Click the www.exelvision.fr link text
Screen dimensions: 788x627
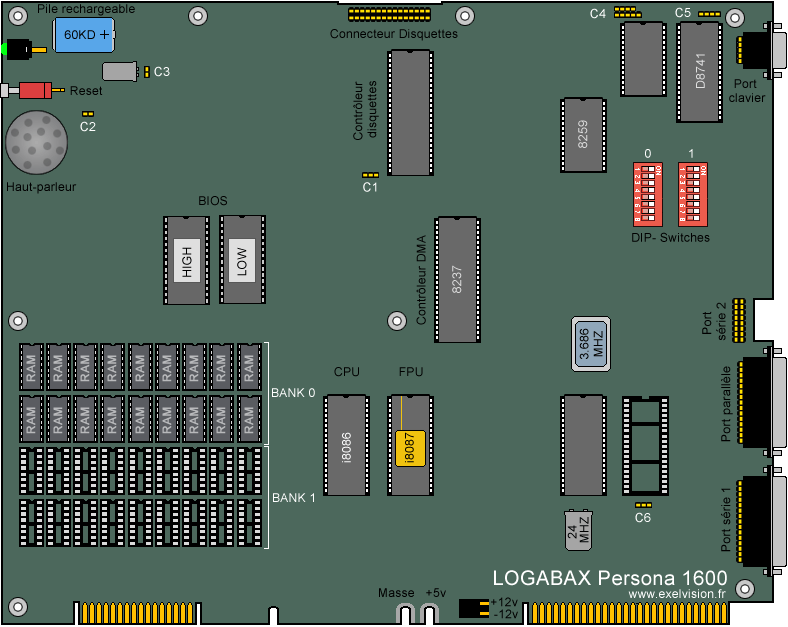(677, 594)
